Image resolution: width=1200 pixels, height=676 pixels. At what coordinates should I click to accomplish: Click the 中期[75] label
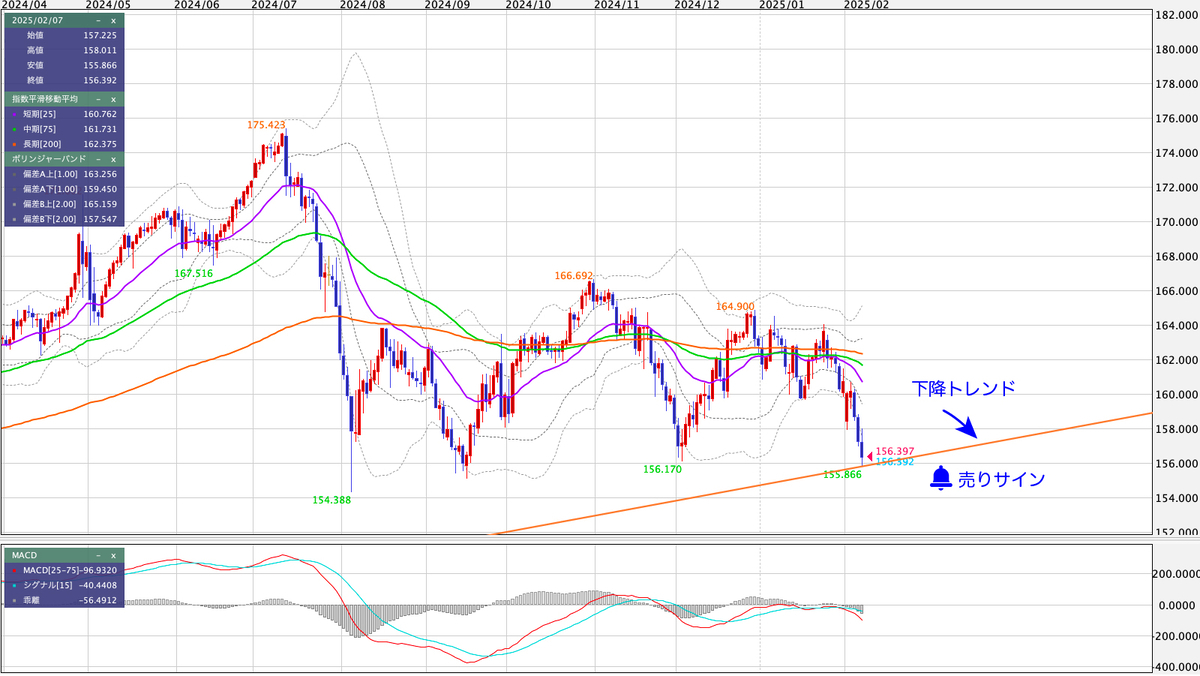coord(42,129)
